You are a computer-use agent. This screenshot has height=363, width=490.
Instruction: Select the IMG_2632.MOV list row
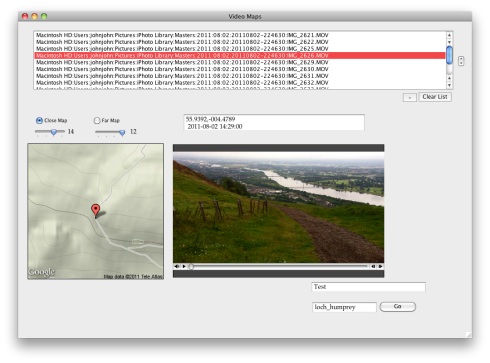(x=240, y=82)
